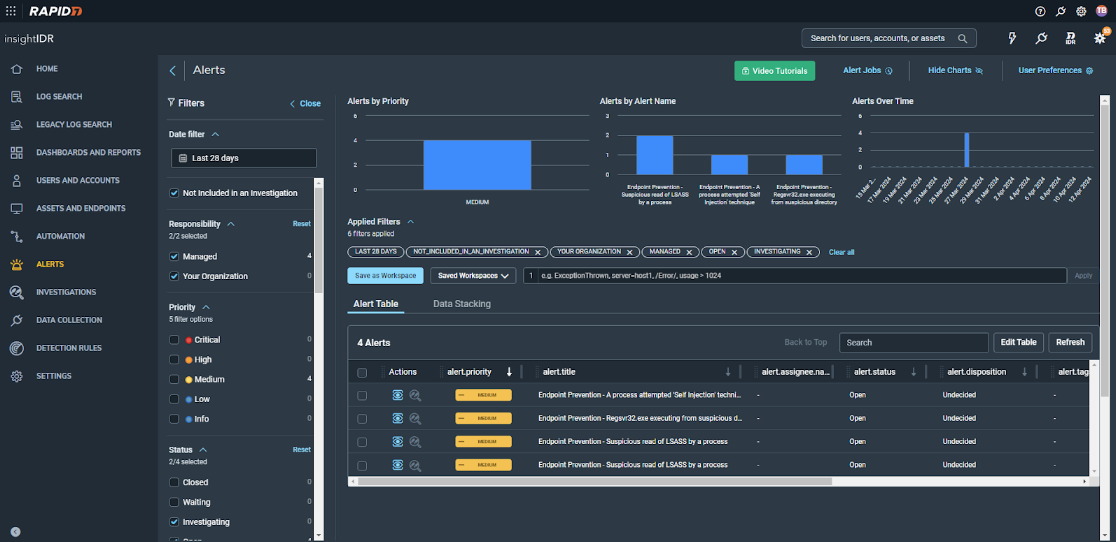Open the Last 28 days date filter
The image size is (1116, 542).
pos(243,158)
